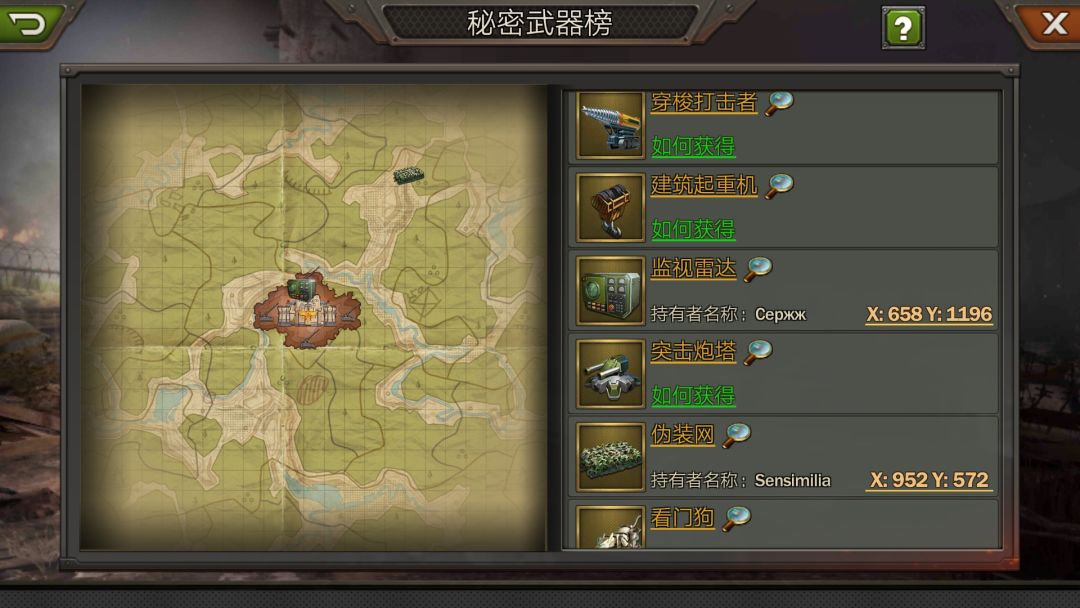Image resolution: width=1080 pixels, height=608 pixels.
Task: Click the central base on the map
Action: tap(307, 310)
